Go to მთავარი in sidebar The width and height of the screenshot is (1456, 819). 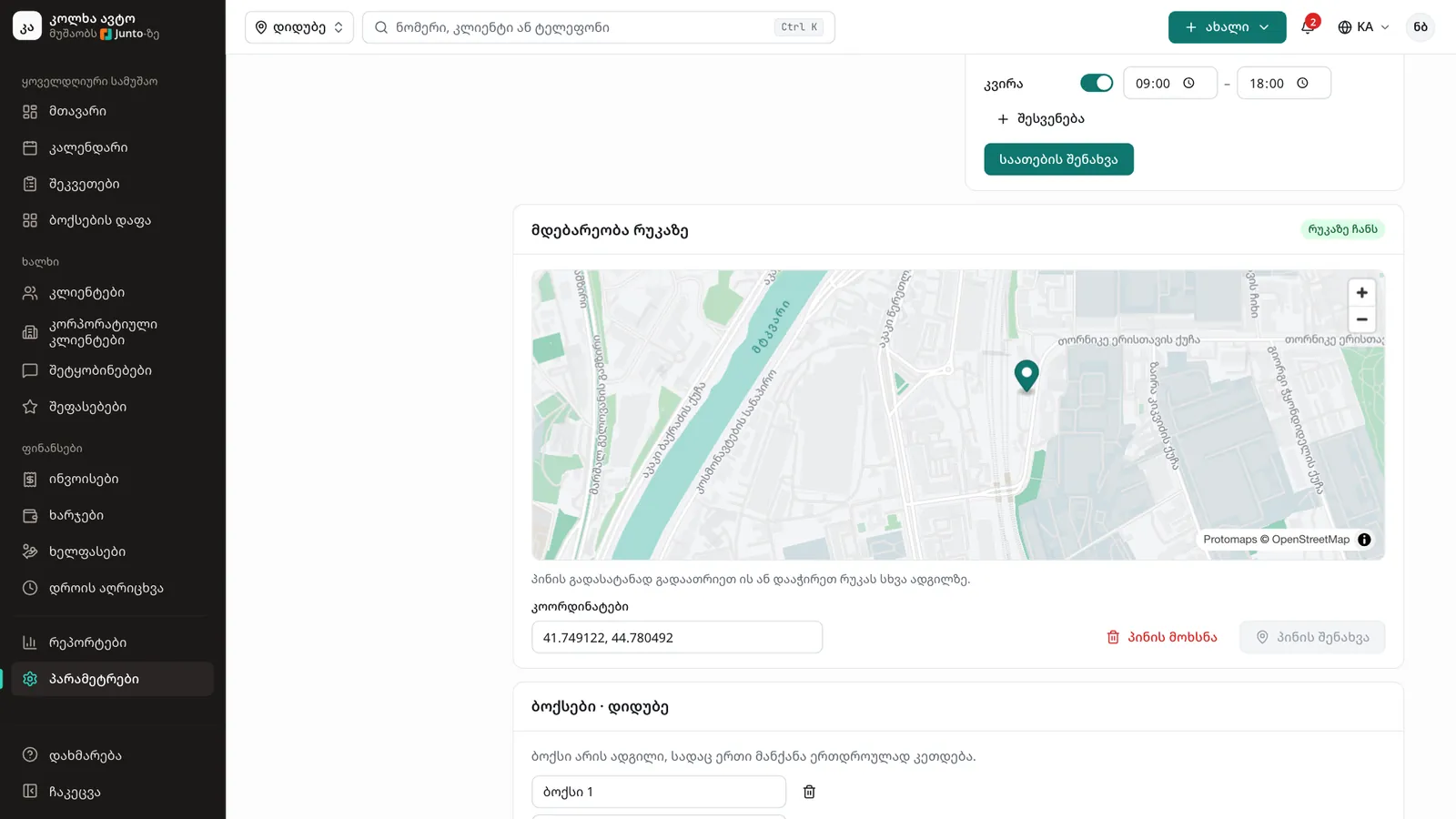113,111
